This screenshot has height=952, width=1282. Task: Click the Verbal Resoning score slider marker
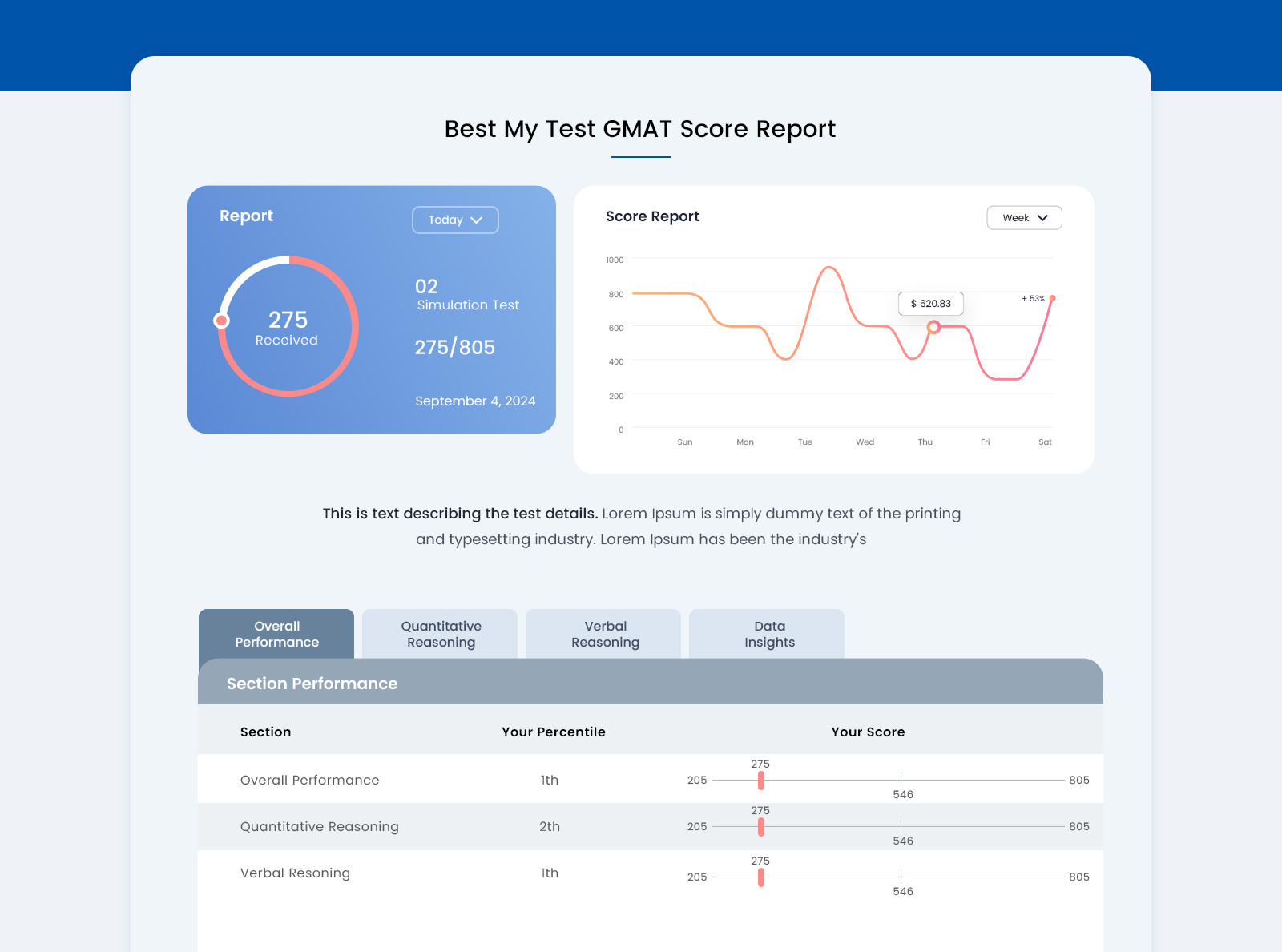click(x=761, y=877)
